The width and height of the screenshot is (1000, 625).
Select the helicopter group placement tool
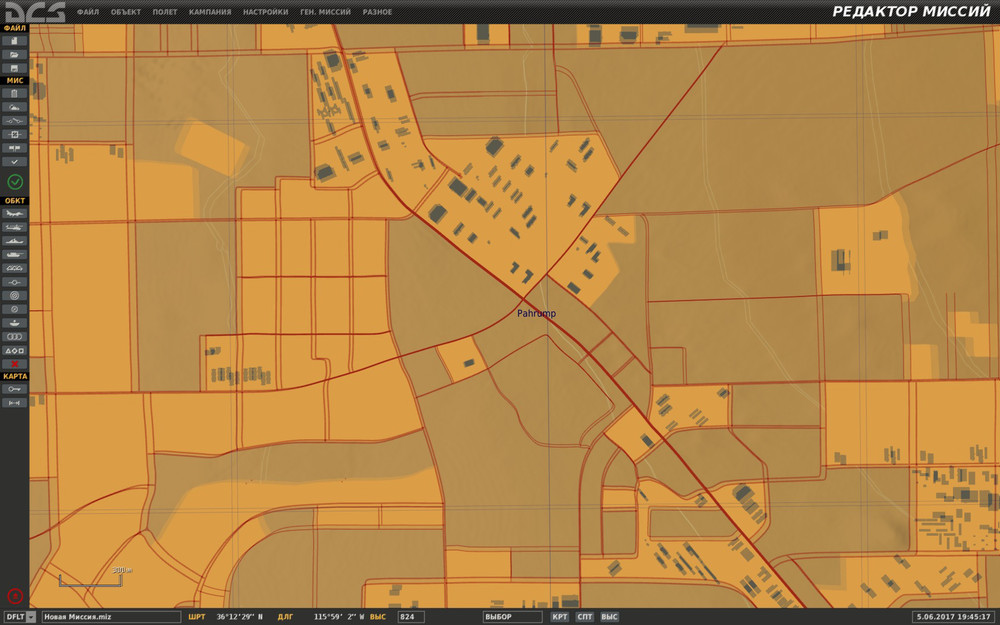(x=15, y=228)
